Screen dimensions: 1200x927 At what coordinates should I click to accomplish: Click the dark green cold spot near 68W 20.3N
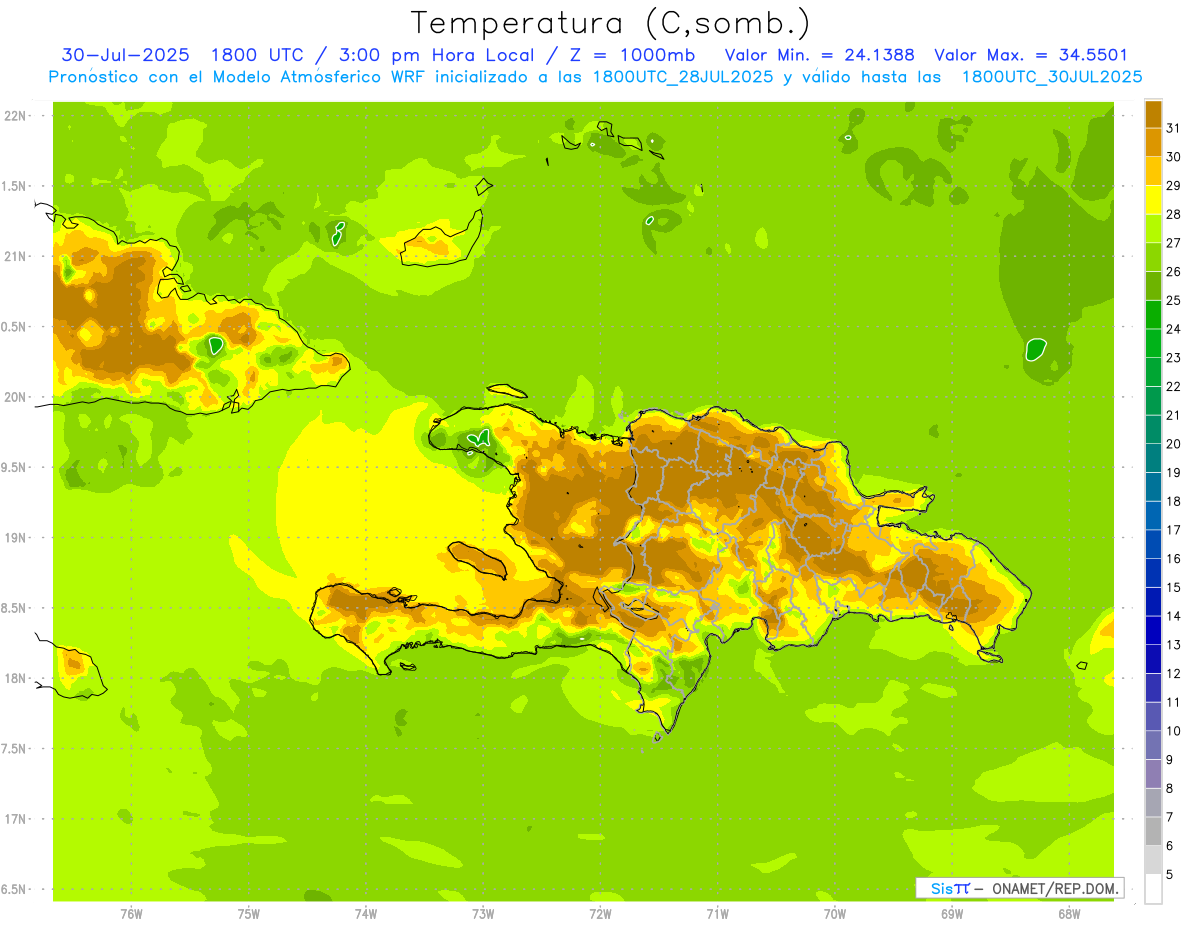(1036, 350)
